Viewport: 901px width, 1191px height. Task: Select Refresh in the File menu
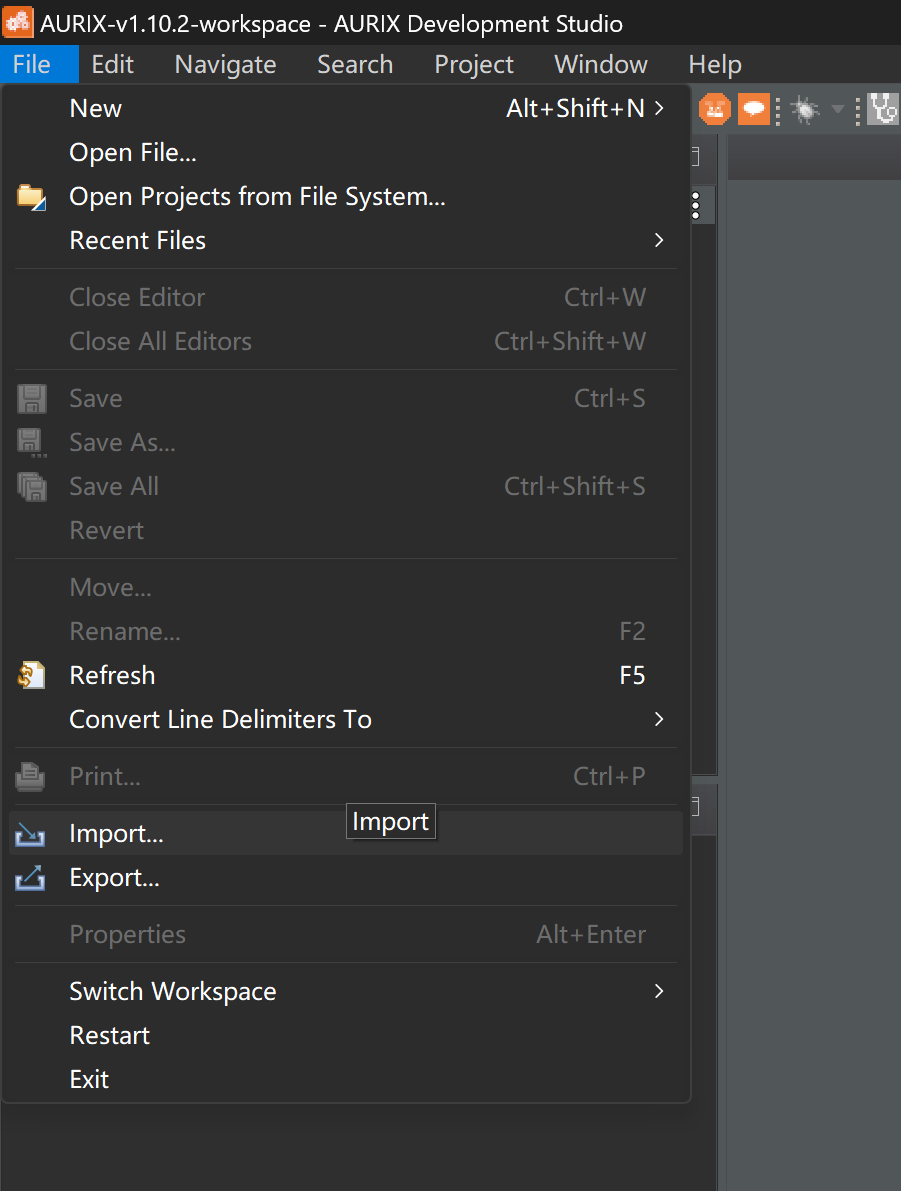346,675
